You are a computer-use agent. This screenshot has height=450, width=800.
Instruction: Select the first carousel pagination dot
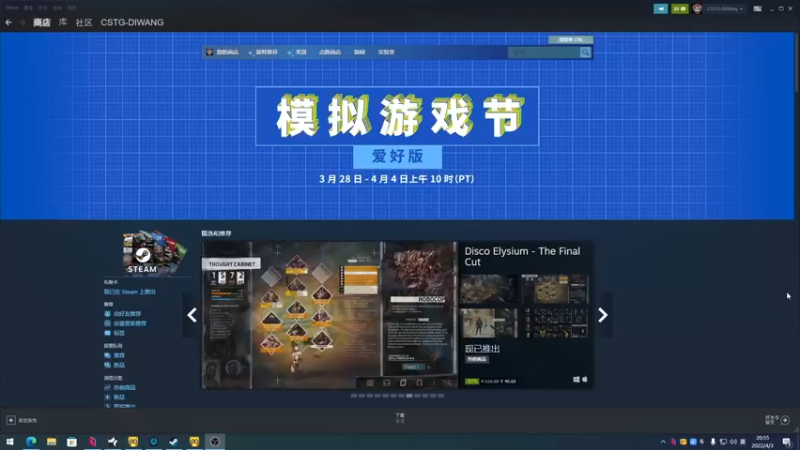[354, 396]
